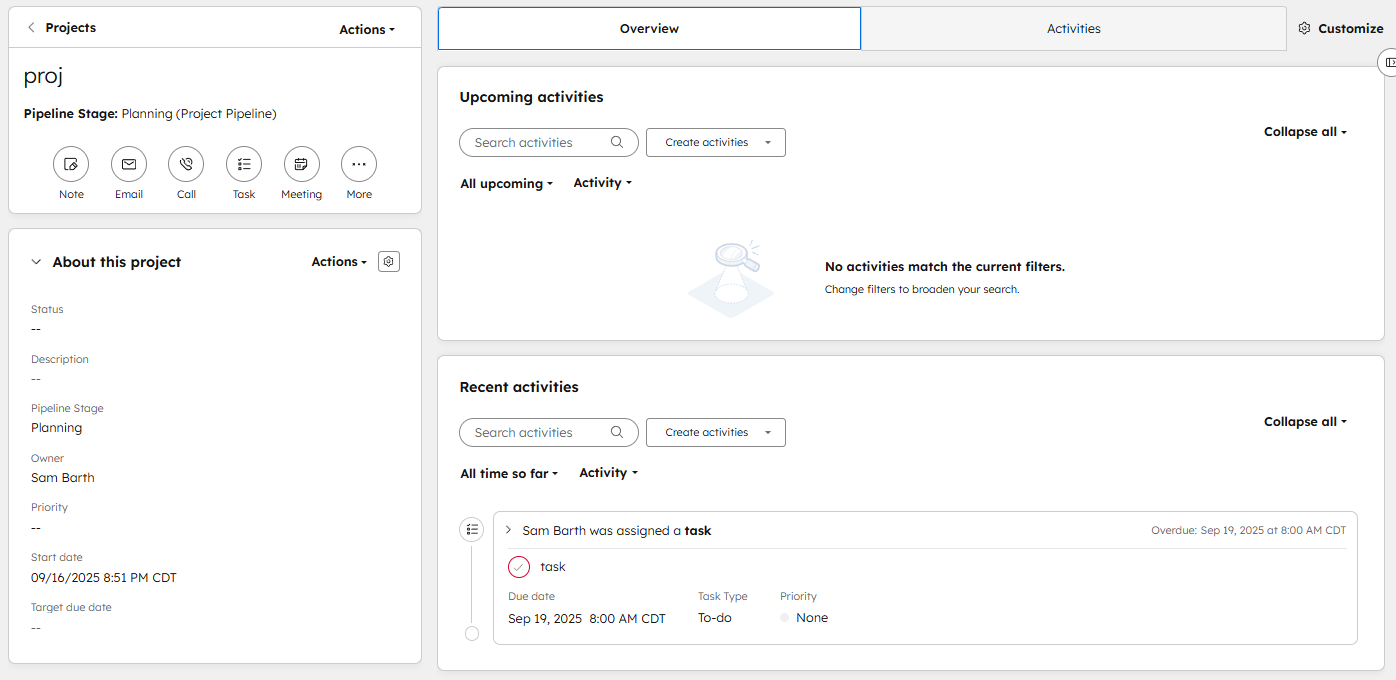This screenshot has width=1396, height=680.
Task: Open the All upcoming filter dropdown
Action: 506,184
